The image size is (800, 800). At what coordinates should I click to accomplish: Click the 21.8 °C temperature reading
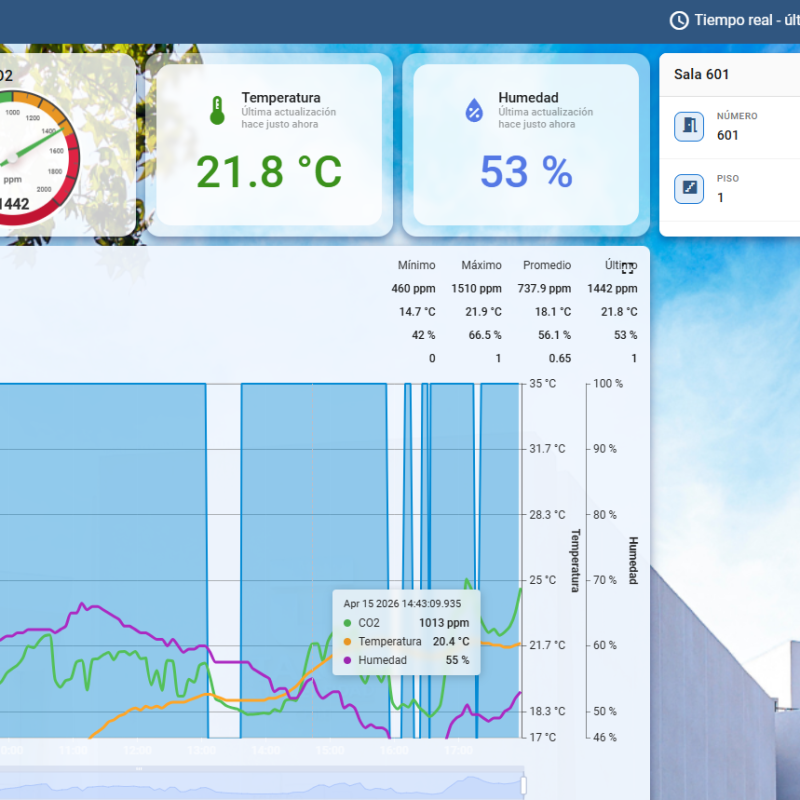pos(268,172)
